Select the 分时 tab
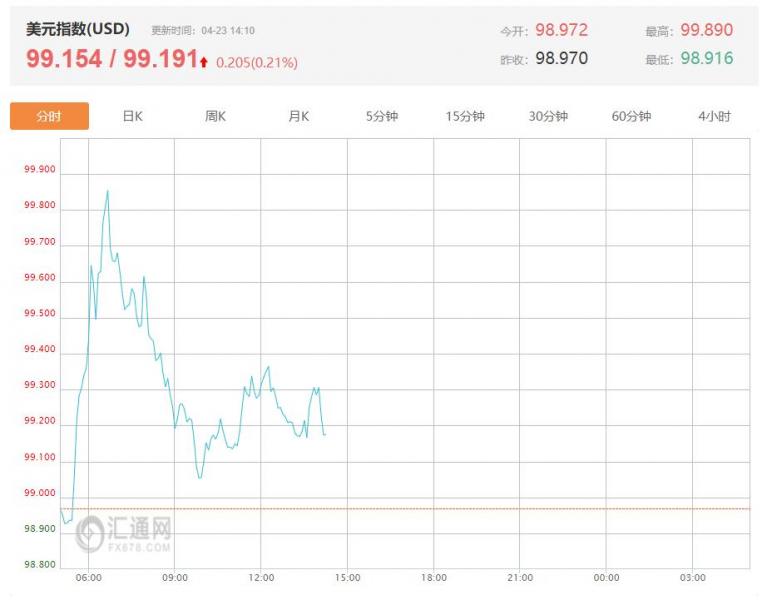Image resolution: width=767 pixels, height=600 pixels. tap(49, 116)
